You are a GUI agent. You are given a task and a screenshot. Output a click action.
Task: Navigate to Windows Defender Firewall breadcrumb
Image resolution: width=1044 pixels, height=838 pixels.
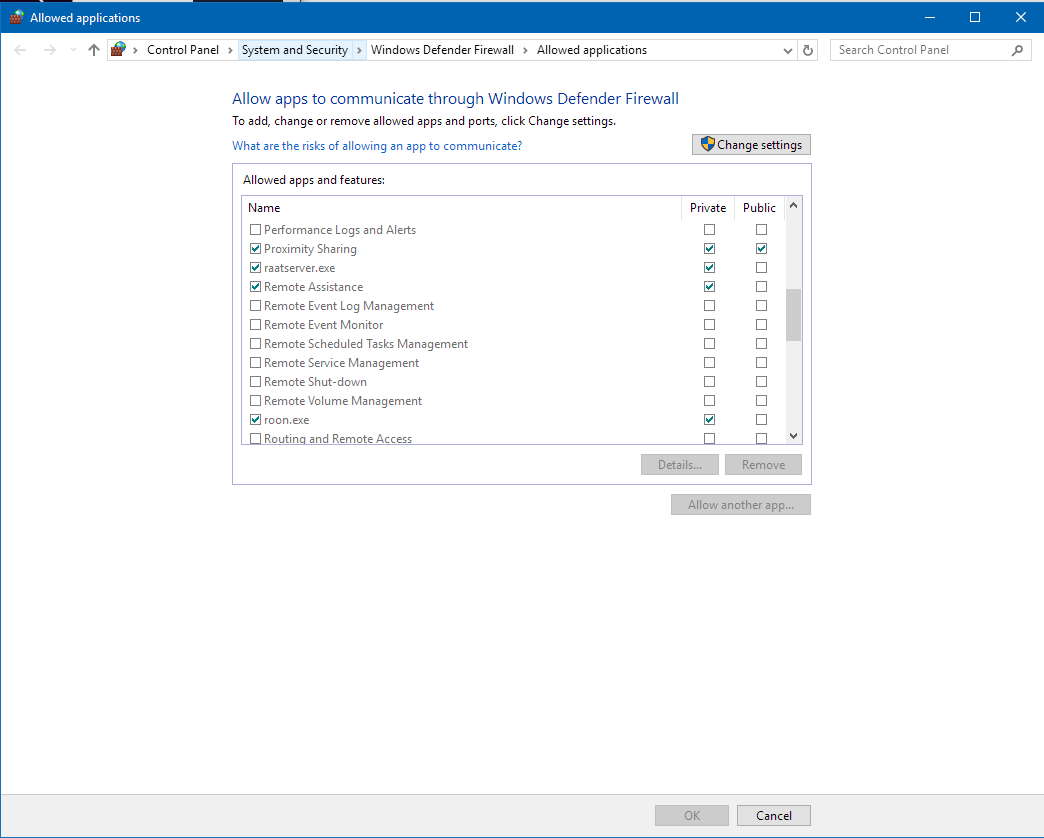[x=442, y=50]
